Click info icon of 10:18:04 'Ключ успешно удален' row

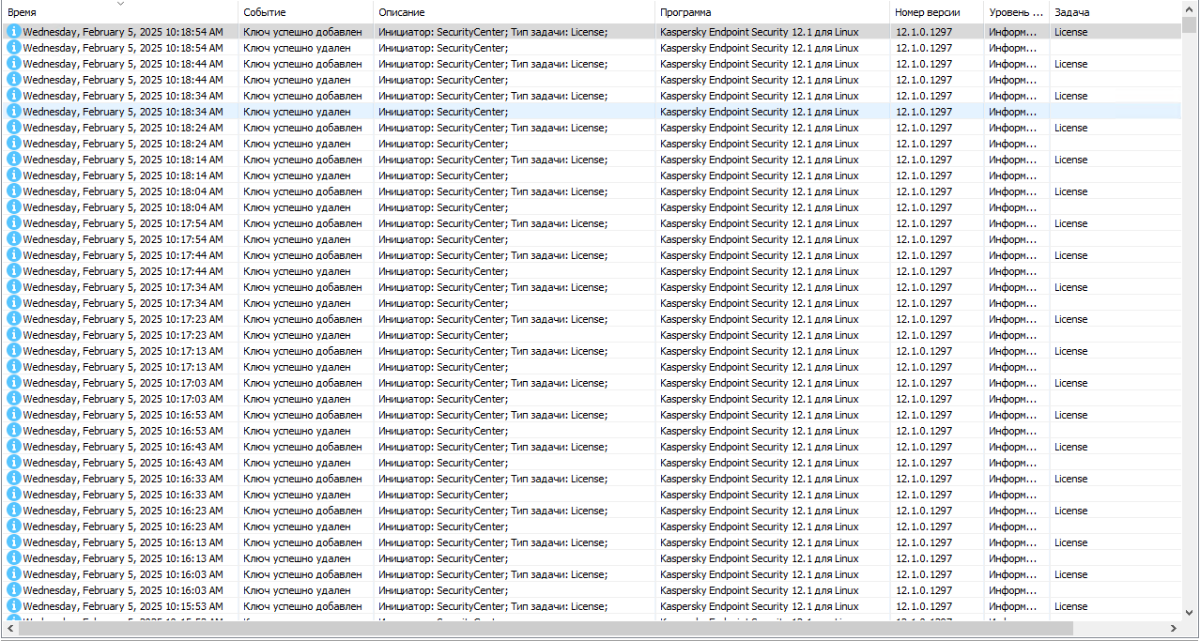tap(14, 208)
